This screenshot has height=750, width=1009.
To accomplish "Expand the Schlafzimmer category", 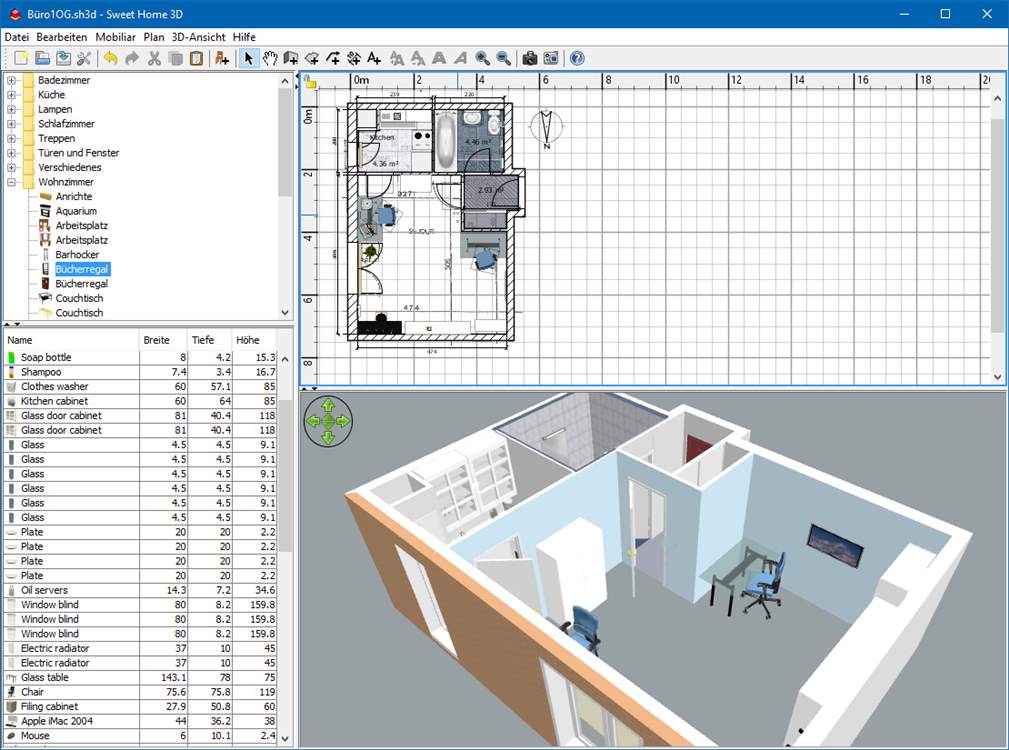I will [11, 123].
